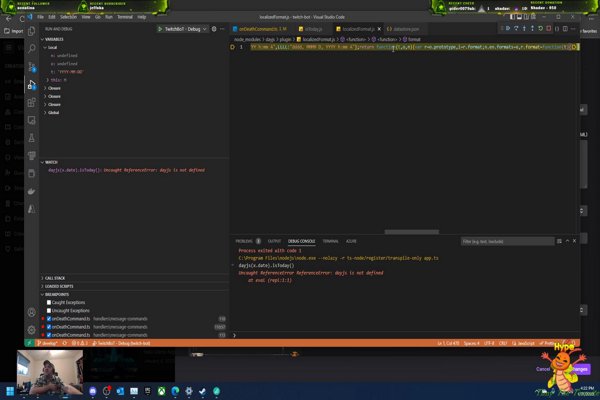Expand the Global scope
This screenshot has height=400, width=600.
point(52,113)
